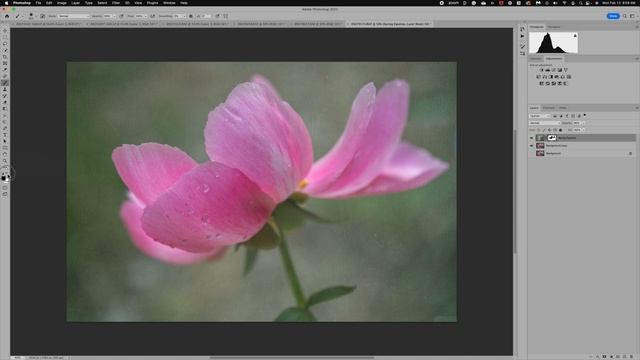Click the blue Share button
Image resolution: width=640 pixels, height=360 pixels.
[613, 16]
